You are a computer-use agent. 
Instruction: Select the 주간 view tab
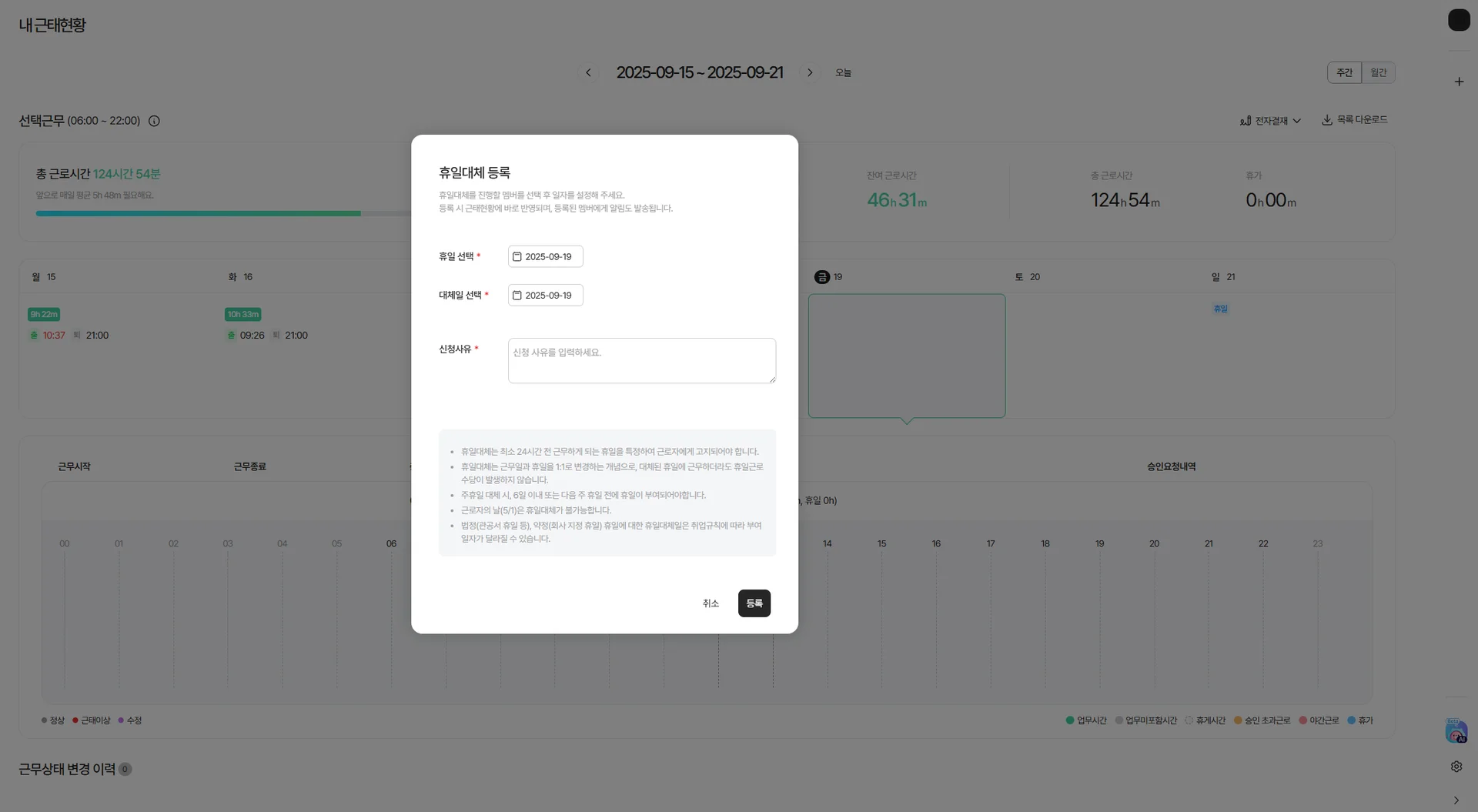[x=1345, y=72]
